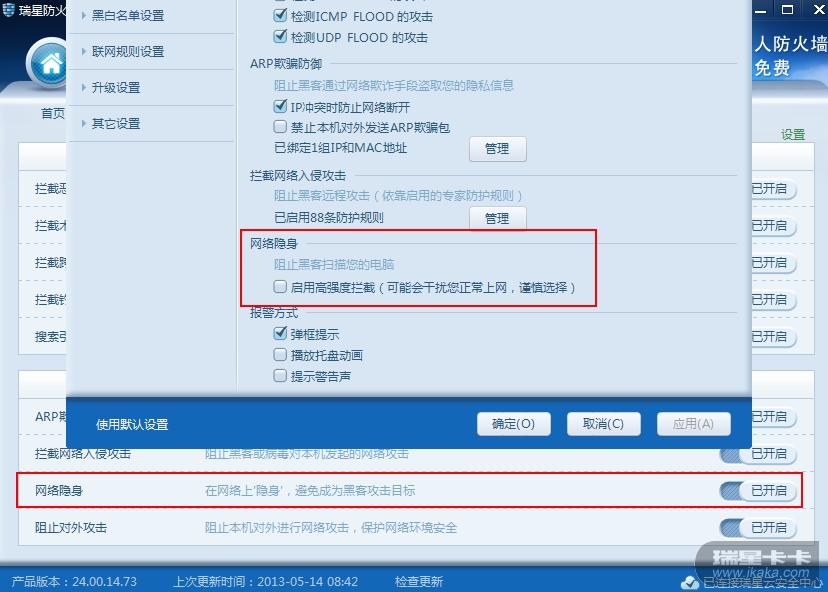Check 播放托盘动画 option
Viewport: 828px width, 592px height.
pyautogui.click(x=280, y=355)
